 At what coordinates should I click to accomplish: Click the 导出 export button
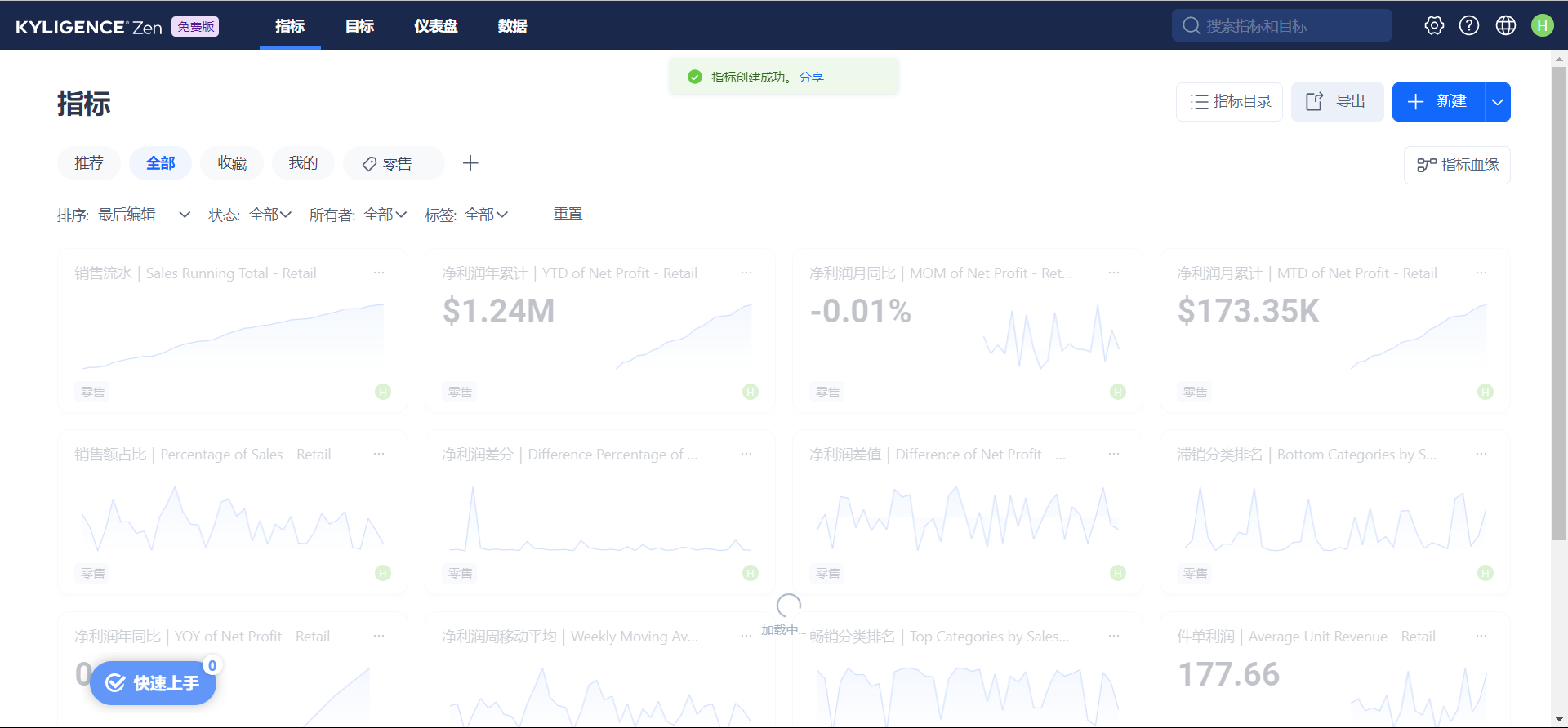tap(1337, 102)
